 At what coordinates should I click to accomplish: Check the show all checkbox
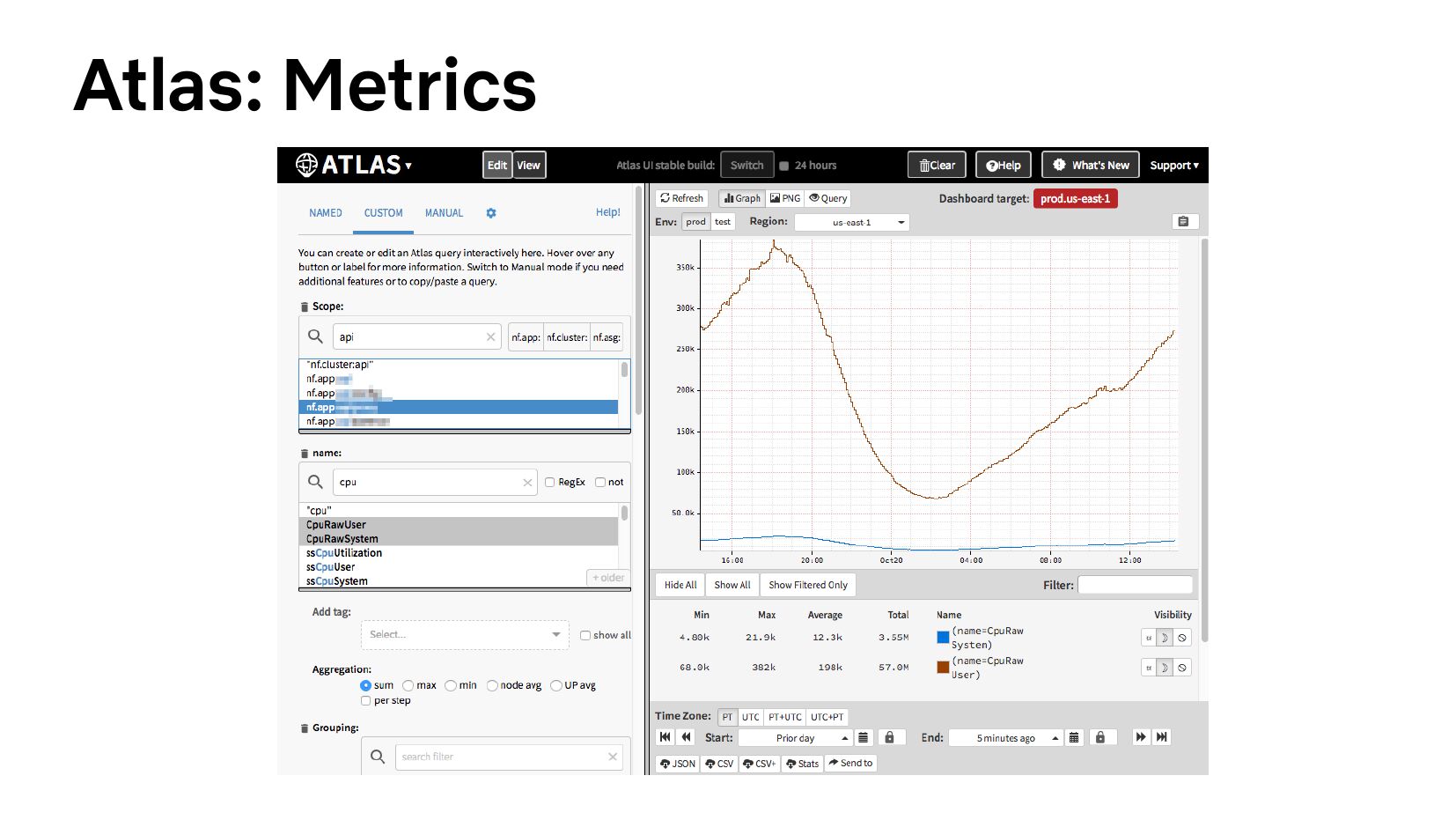585,635
